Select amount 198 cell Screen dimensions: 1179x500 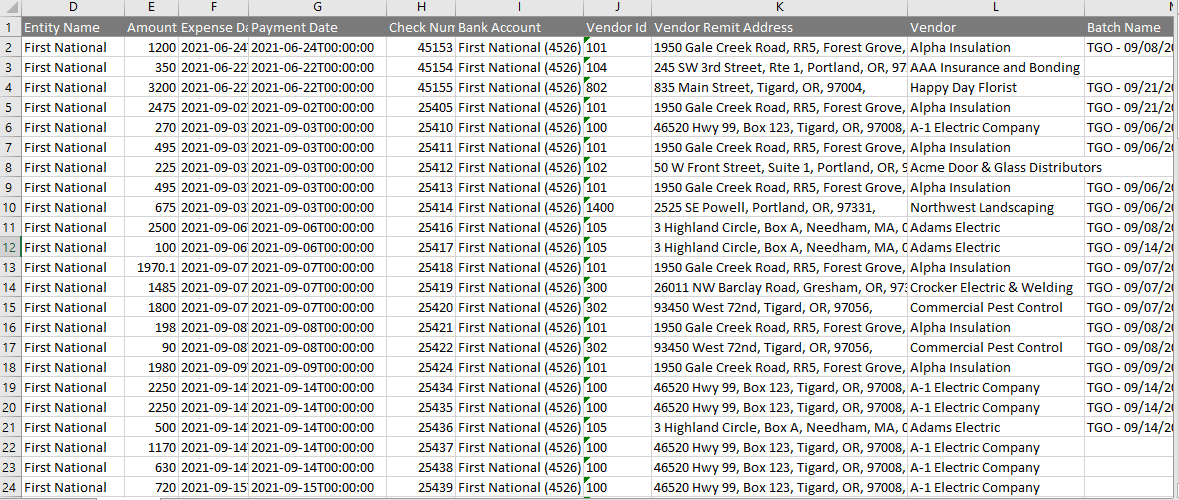152,327
